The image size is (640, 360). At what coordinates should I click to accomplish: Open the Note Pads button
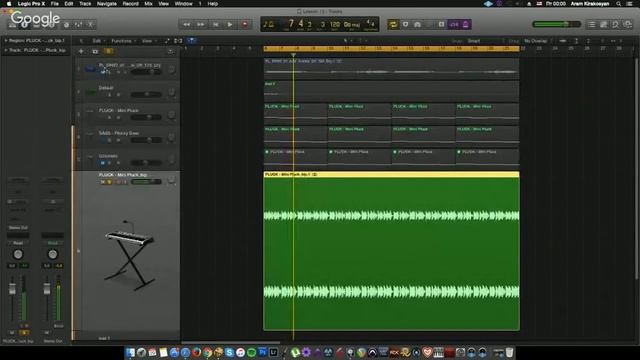pos(604,24)
